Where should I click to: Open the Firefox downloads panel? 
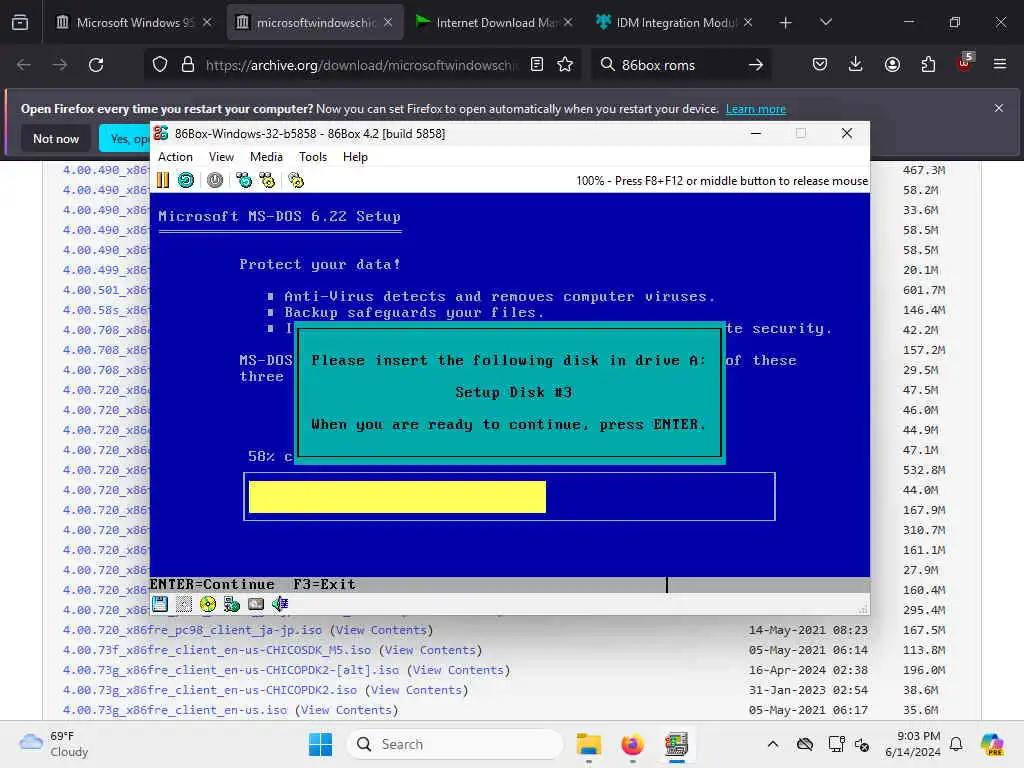pos(856,65)
